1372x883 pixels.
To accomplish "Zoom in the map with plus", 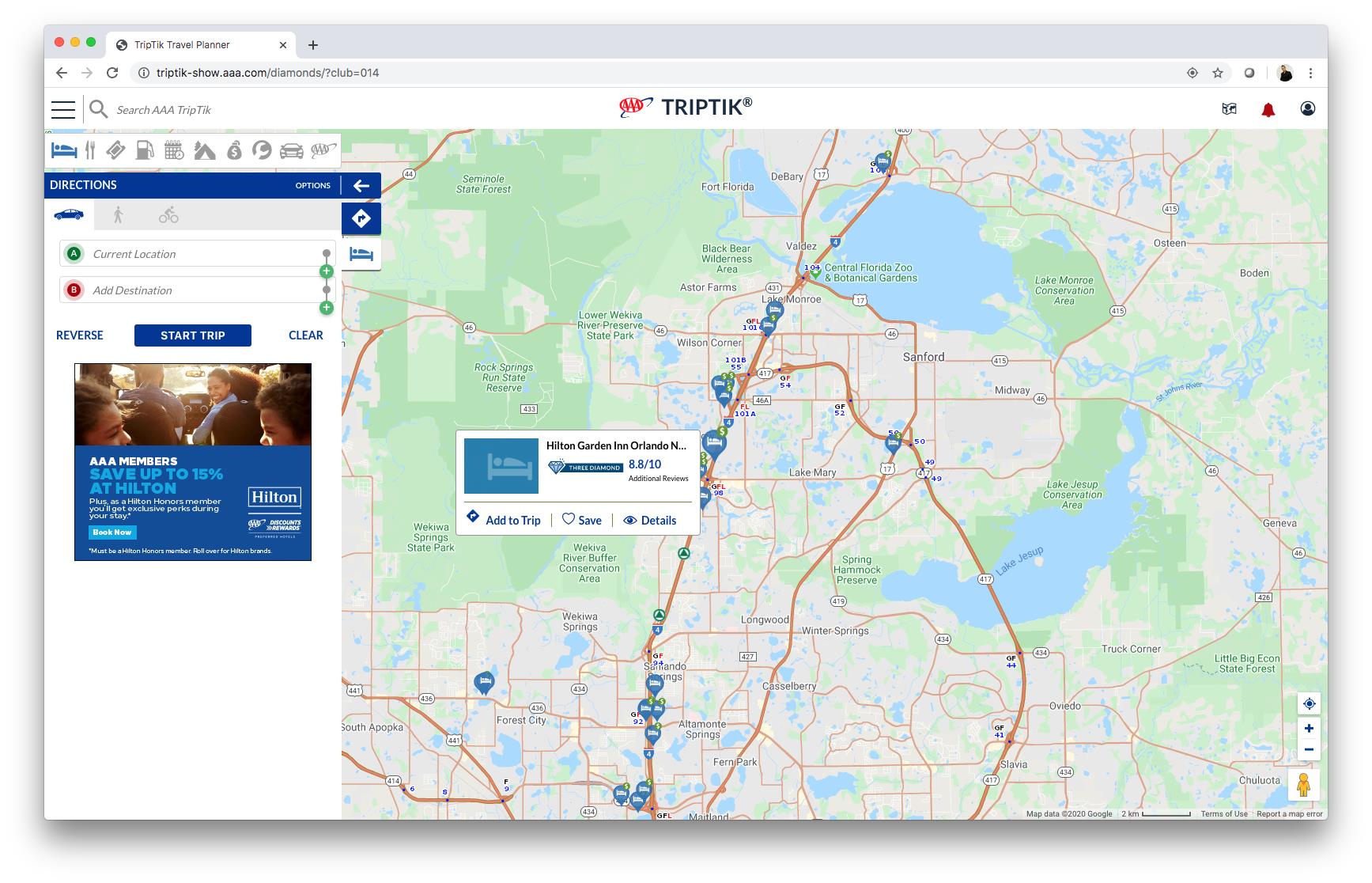I will (x=1309, y=728).
